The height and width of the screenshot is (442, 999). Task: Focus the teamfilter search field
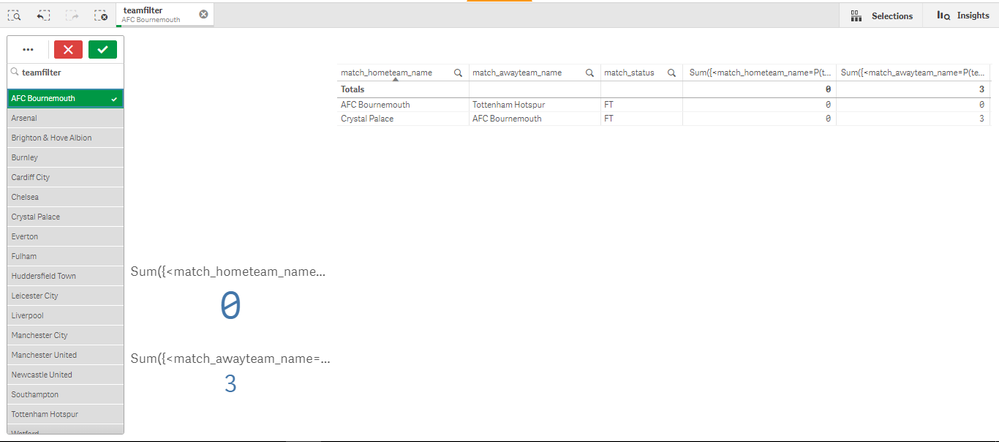(66, 73)
